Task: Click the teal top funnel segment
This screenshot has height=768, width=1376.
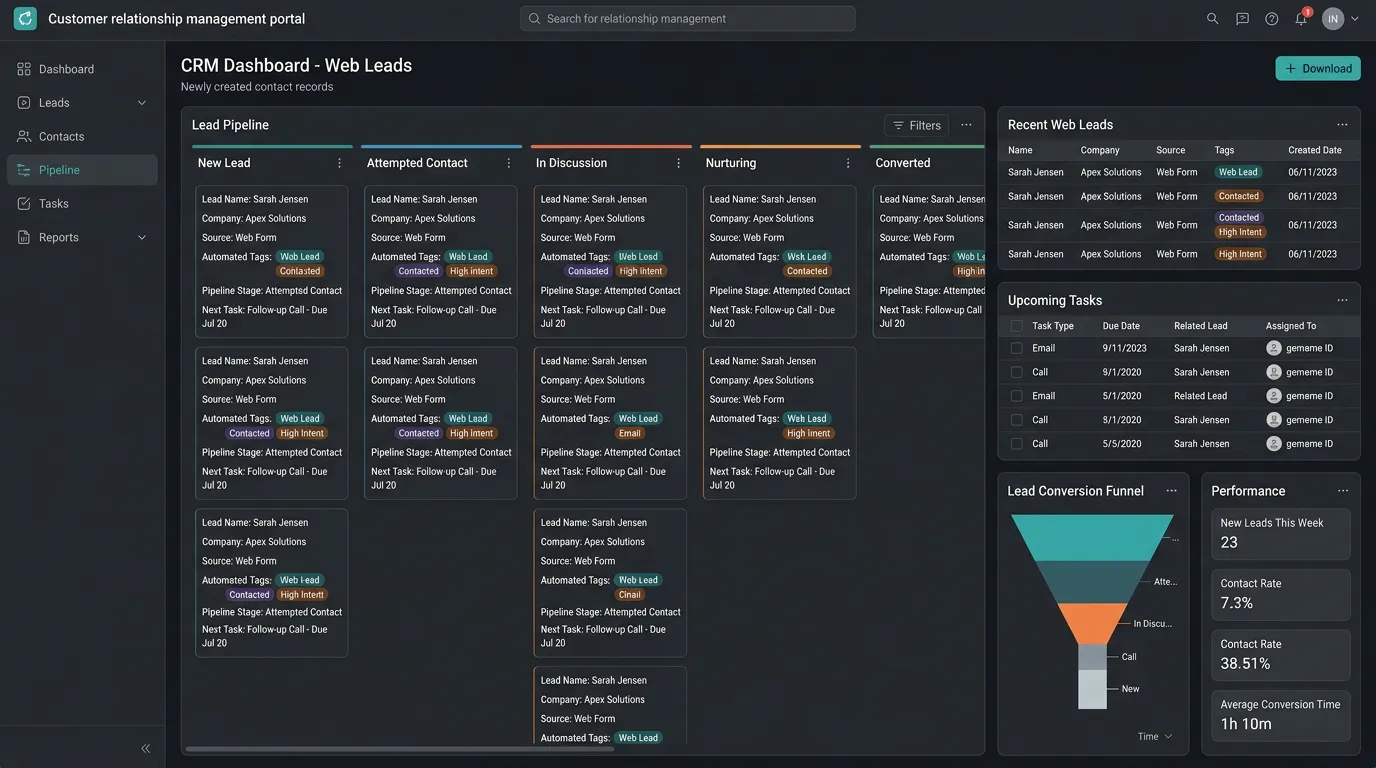Action: 1092,537
